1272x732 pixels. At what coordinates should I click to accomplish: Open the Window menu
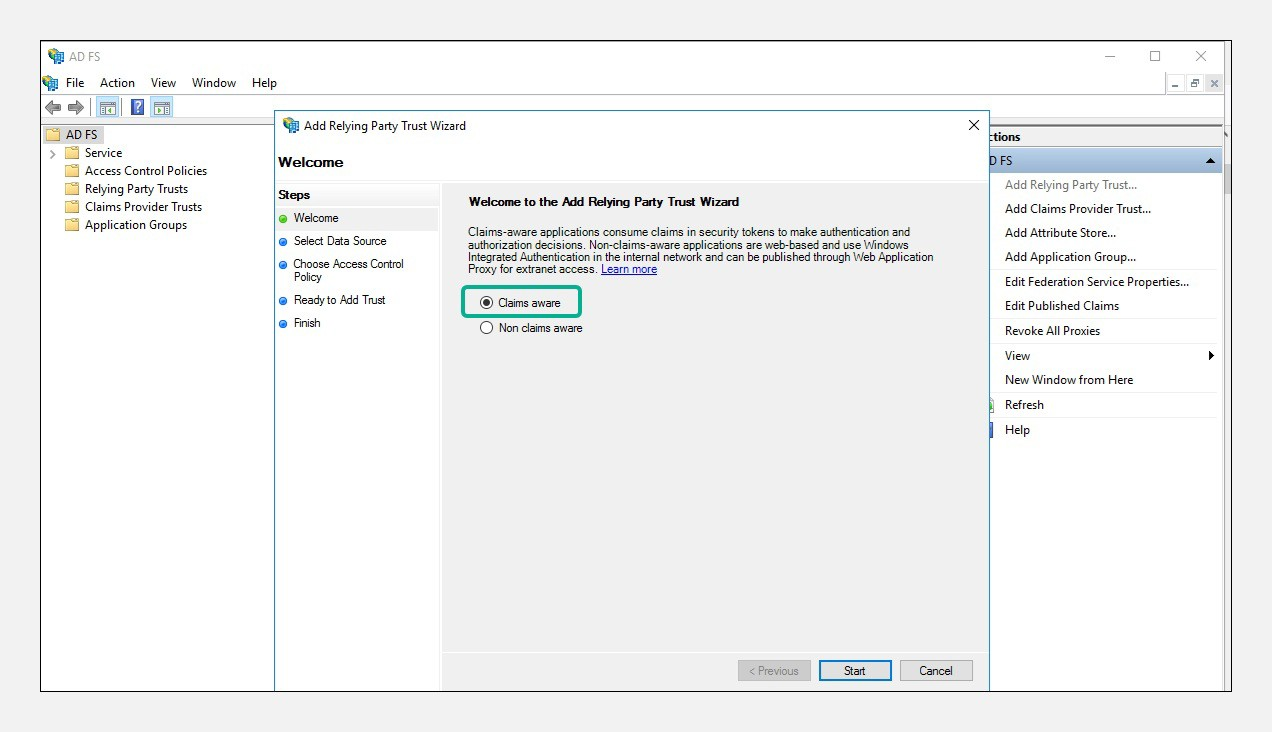[214, 83]
